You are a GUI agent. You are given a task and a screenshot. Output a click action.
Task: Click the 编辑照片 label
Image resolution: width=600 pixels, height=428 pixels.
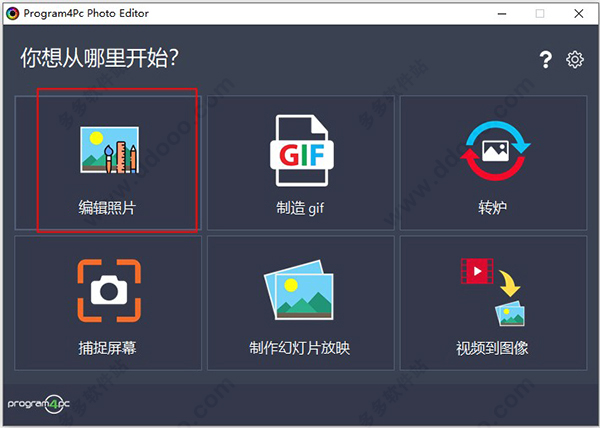(x=107, y=208)
